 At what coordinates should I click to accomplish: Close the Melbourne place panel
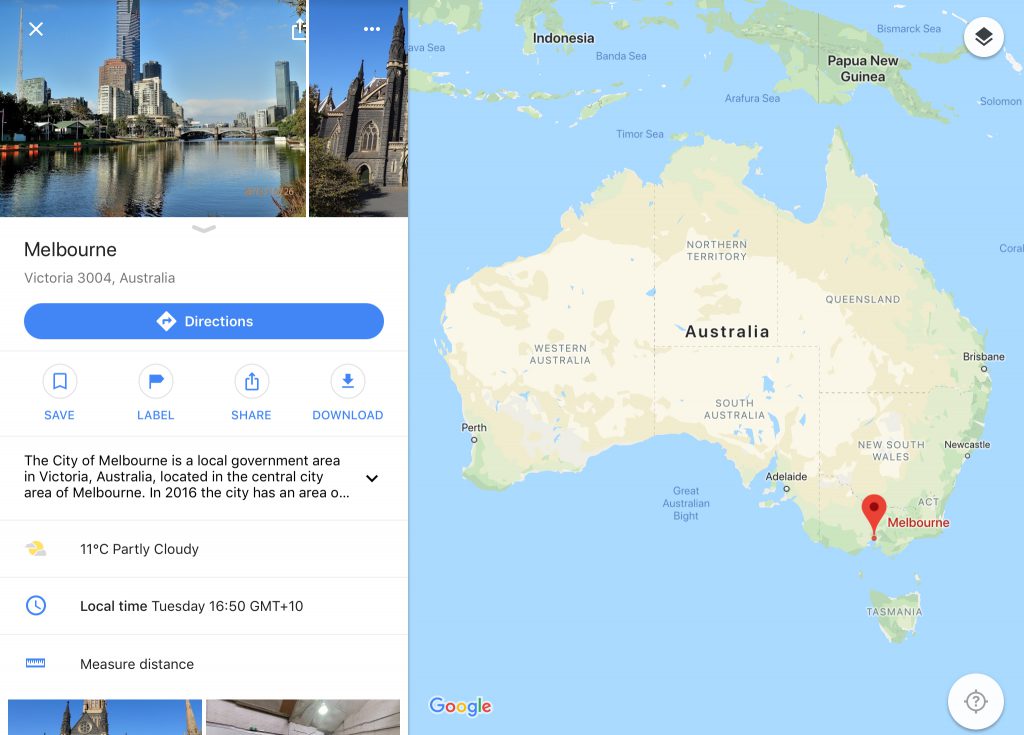[x=36, y=29]
